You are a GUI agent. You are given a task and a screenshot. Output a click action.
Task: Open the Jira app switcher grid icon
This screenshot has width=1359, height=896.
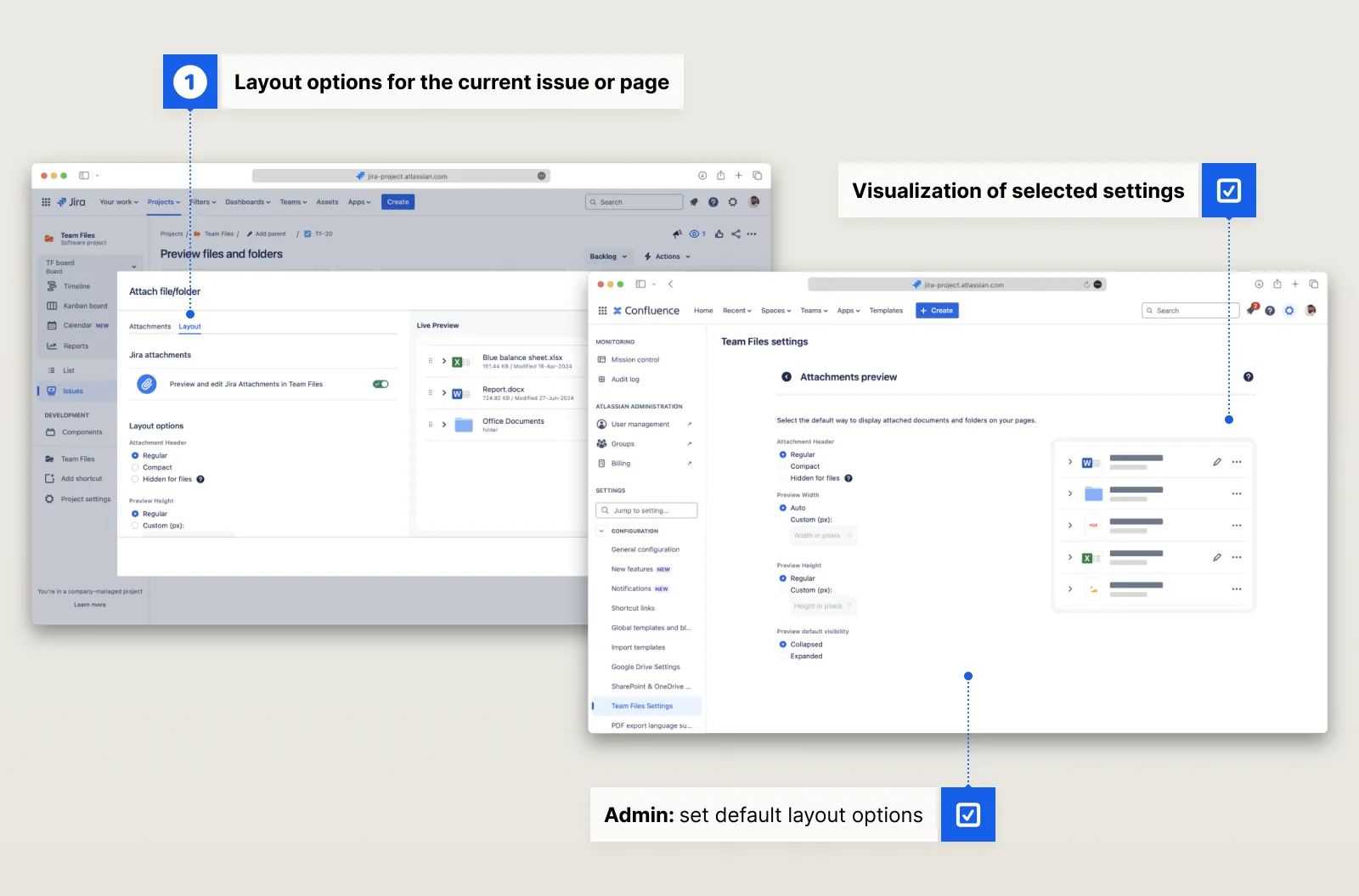point(46,202)
